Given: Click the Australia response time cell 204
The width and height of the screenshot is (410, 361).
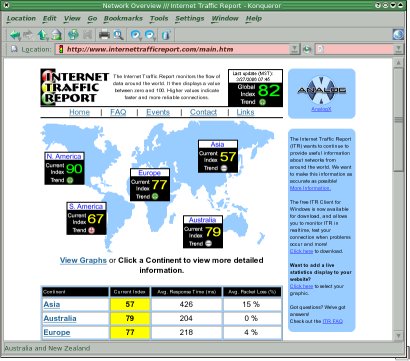Looking at the screenshot, I should (186, 318).
